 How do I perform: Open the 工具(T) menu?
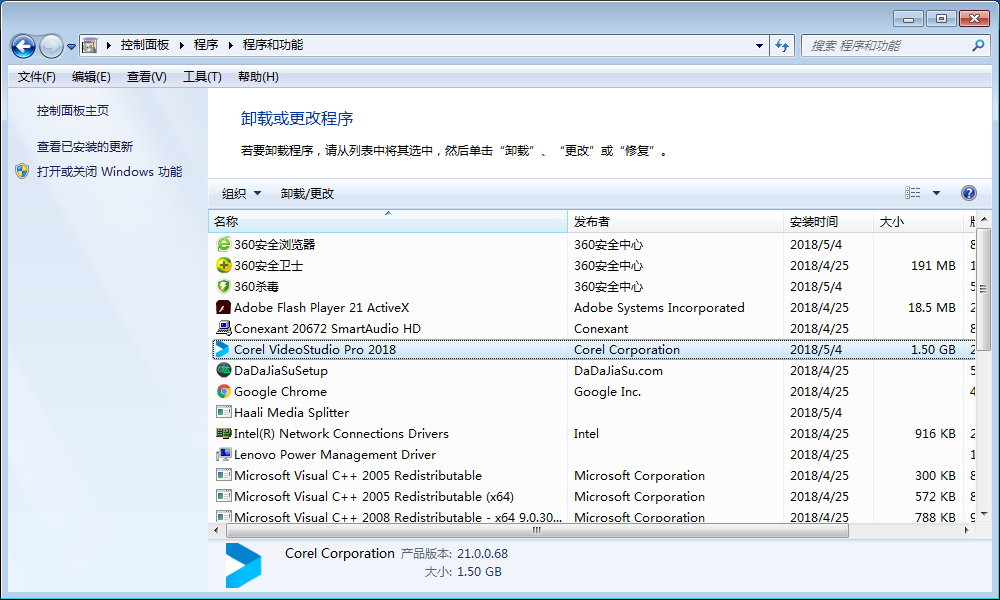202,77
